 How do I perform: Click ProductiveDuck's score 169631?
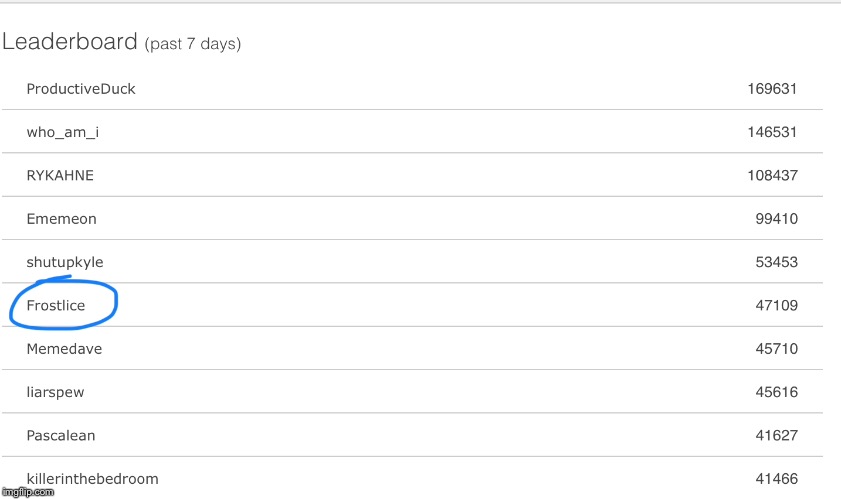point(772,89)
